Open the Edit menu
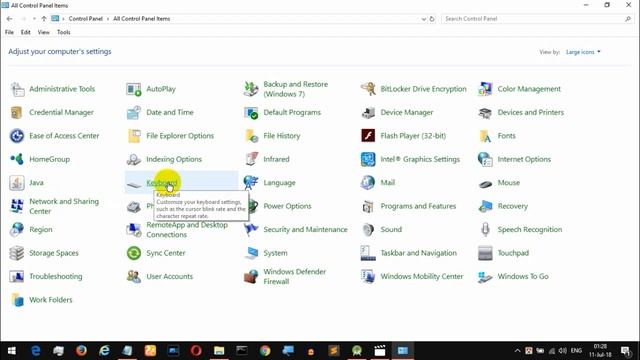The height and width of the screenshot is (360, 640). pos(26,32)
